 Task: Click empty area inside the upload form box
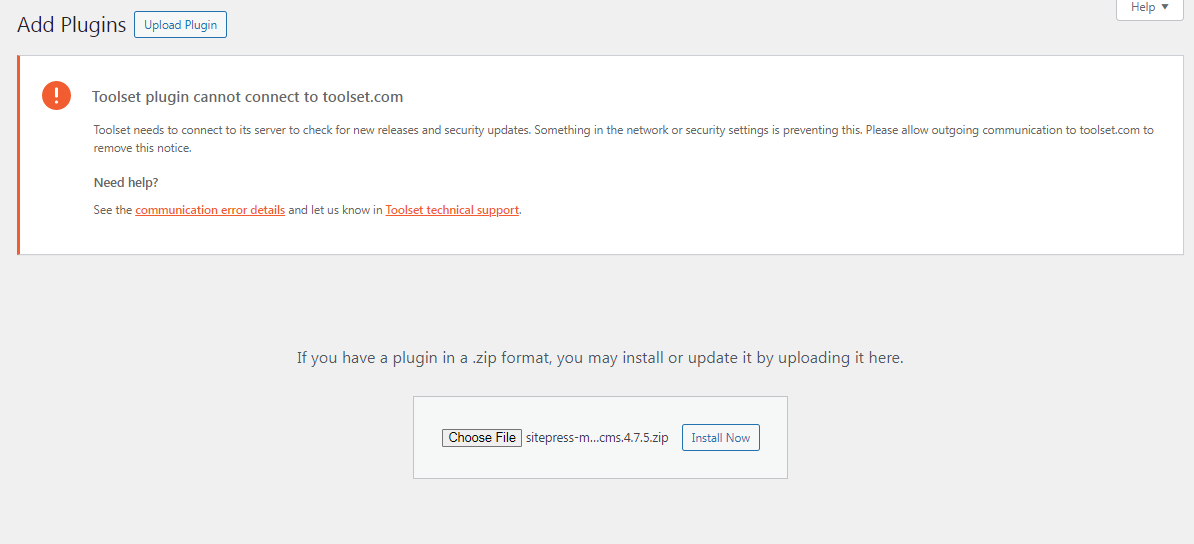tap(600, 463)
